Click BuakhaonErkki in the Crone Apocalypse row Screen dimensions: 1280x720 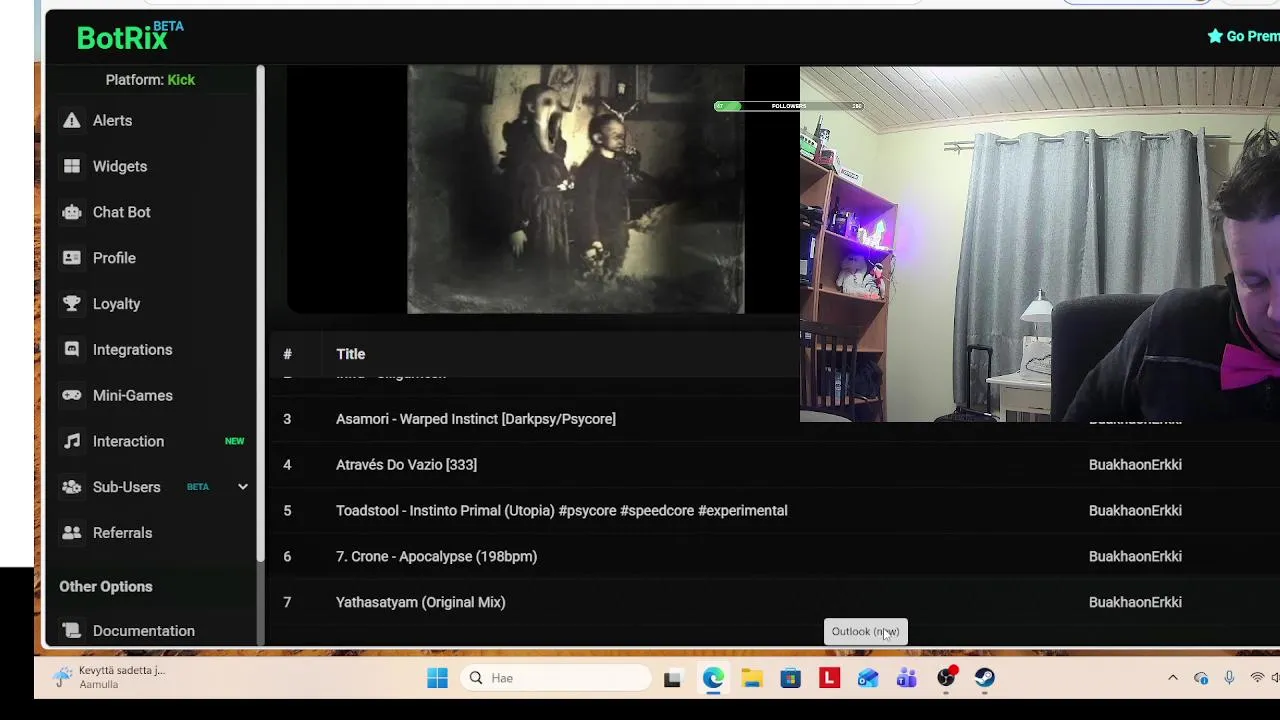[x=1135, y=557]
